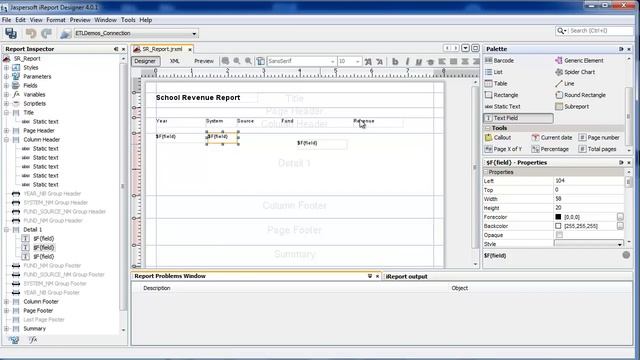The image size is (640, 360).
Task: Close the SR_Report.jrxml tab
Action: coord(190,49)
